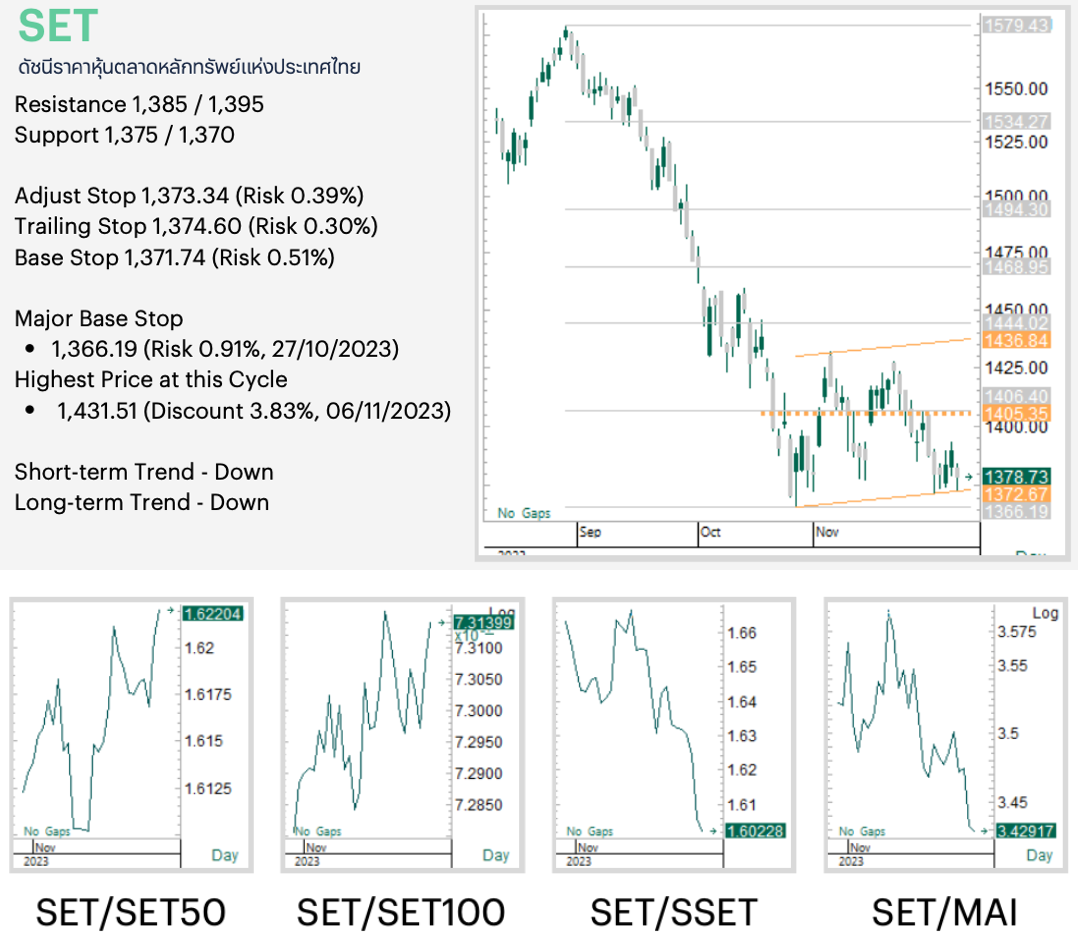
Task: Click the 1444.02 level label
Action: point(1016,323)
